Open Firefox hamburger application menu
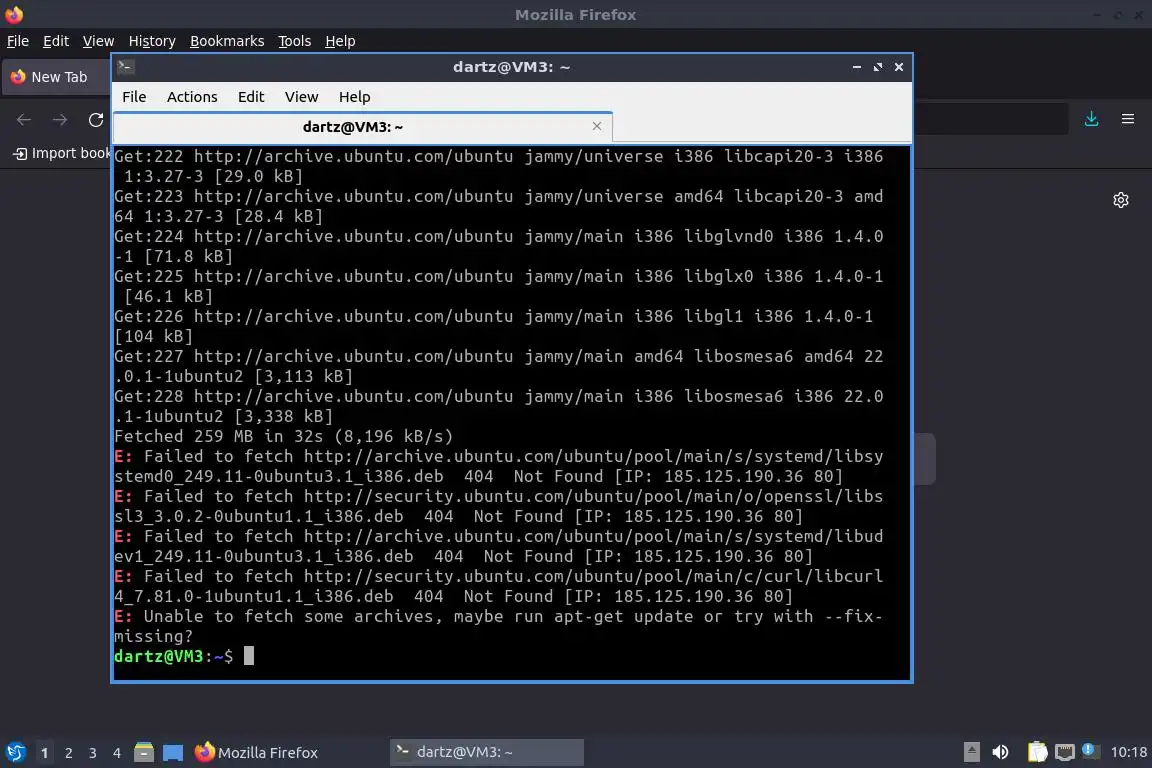 coord(1128,119)
